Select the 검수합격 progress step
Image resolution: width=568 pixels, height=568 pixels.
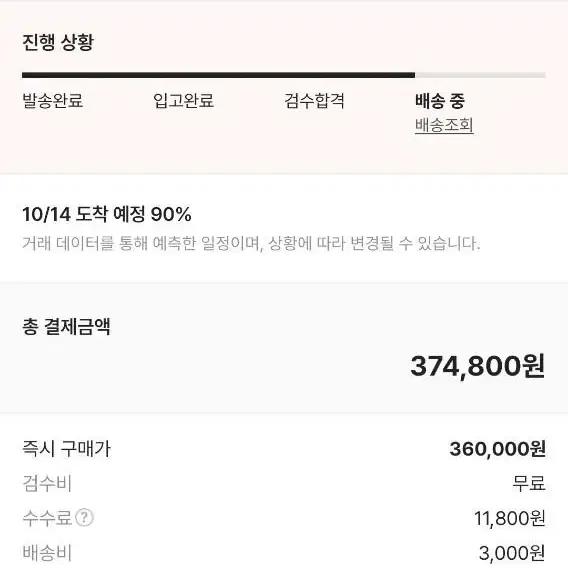[314, 101]
